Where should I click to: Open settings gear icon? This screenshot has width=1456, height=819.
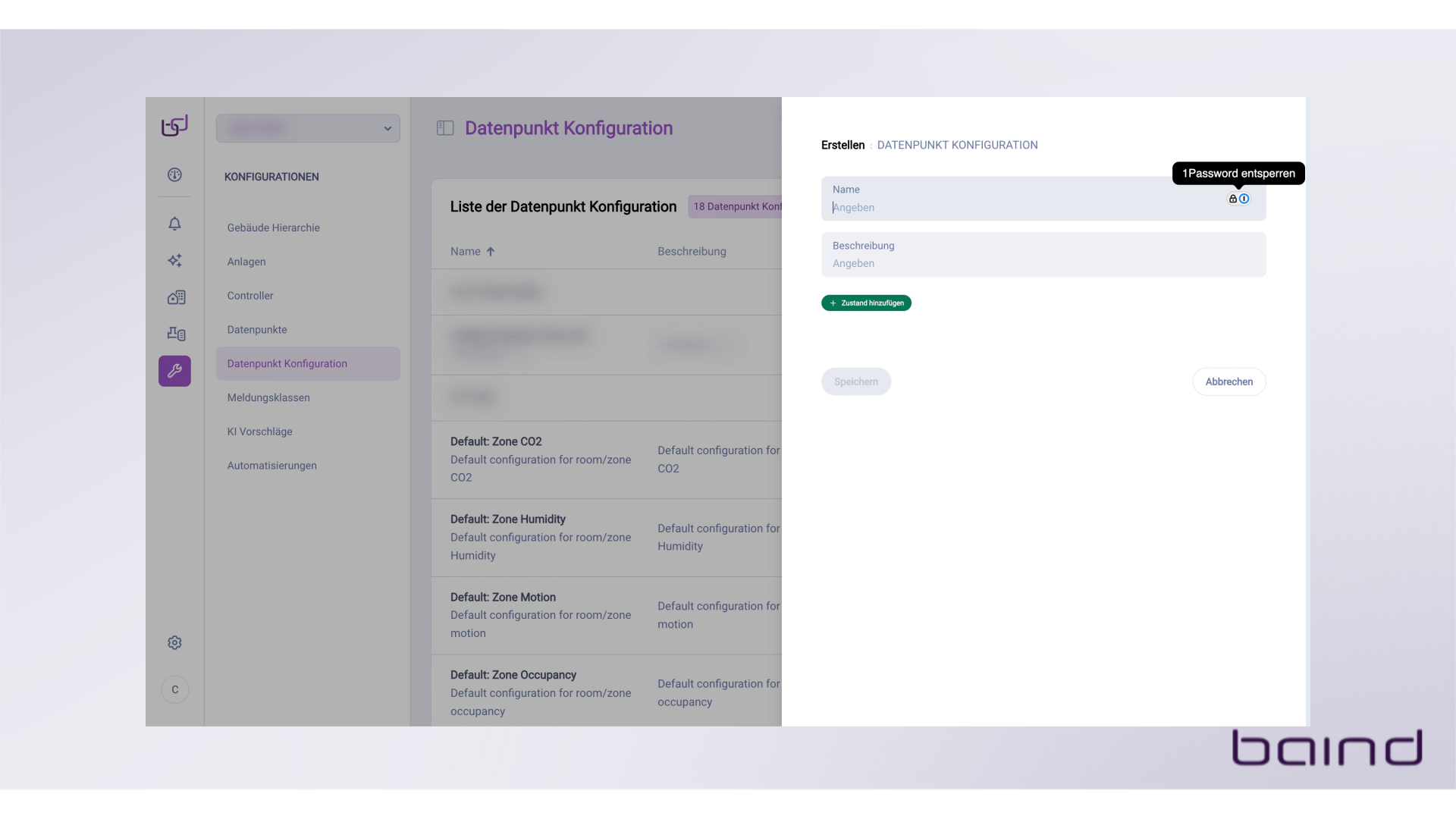174,642
